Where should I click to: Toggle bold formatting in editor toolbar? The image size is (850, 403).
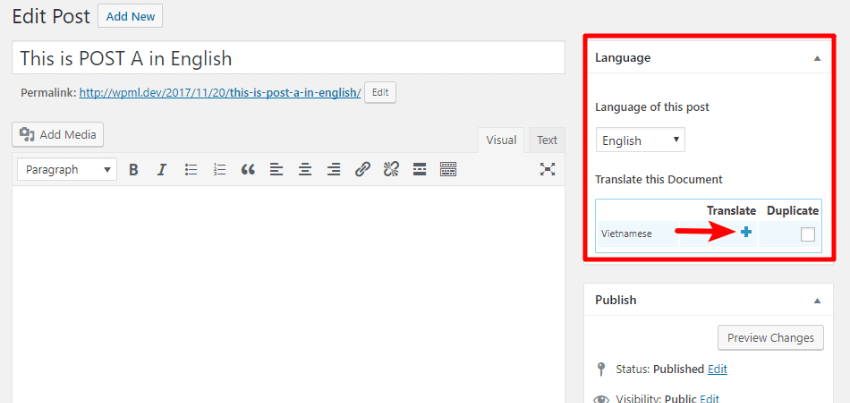pos(133,170)
